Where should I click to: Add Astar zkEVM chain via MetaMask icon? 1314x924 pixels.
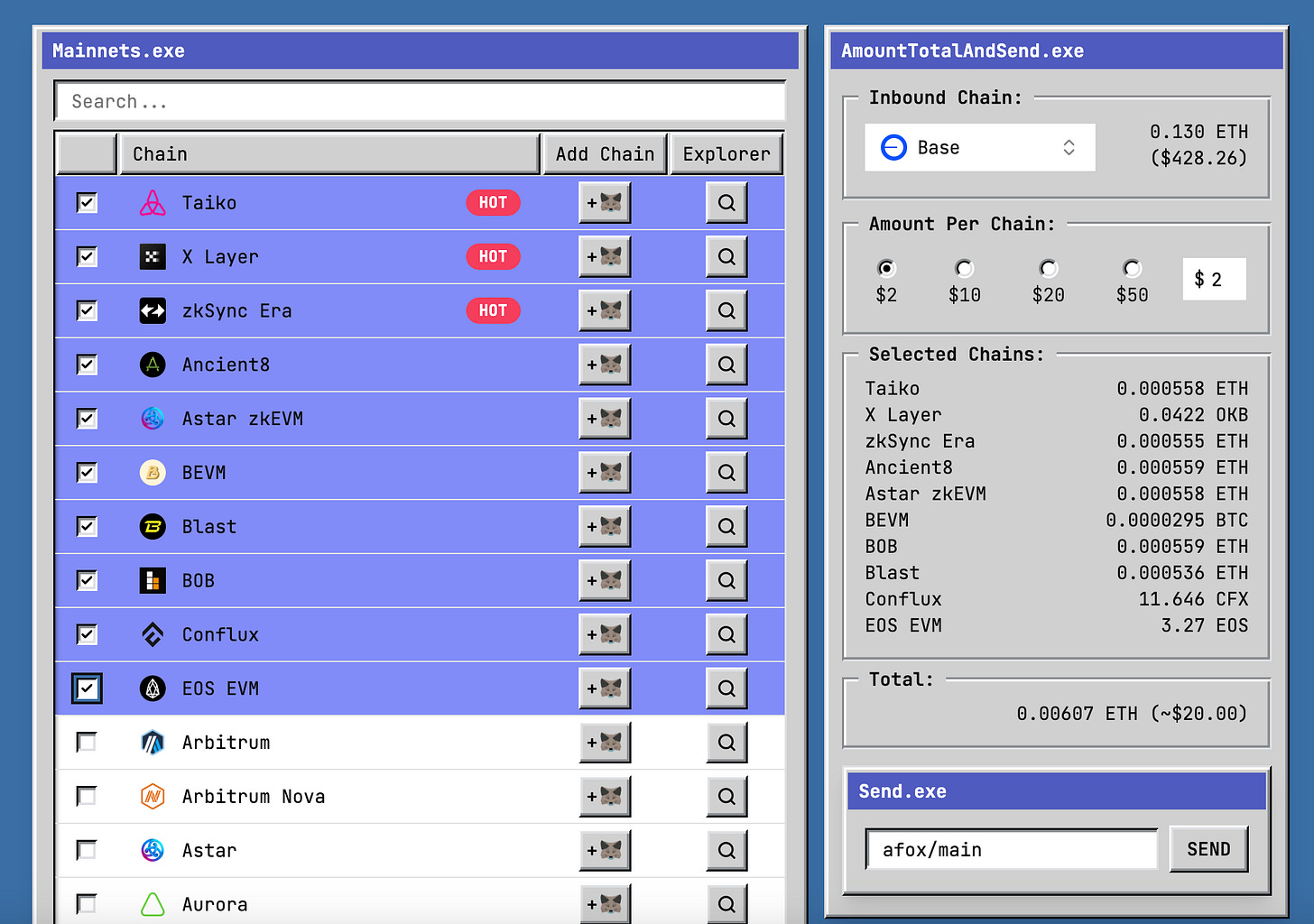point(605,419)
